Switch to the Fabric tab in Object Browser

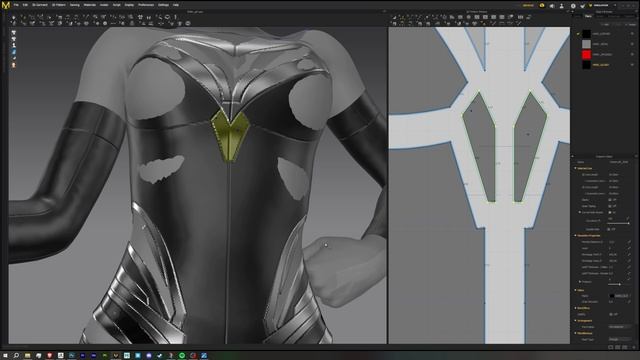[588, 16]
